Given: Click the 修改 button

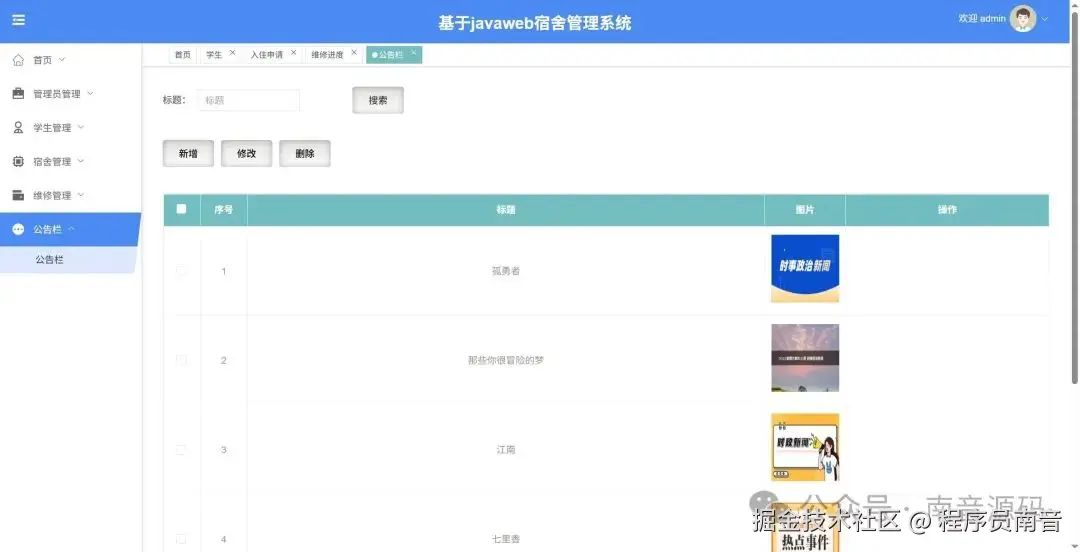Looking at the screenshot, I should (247, 154).
